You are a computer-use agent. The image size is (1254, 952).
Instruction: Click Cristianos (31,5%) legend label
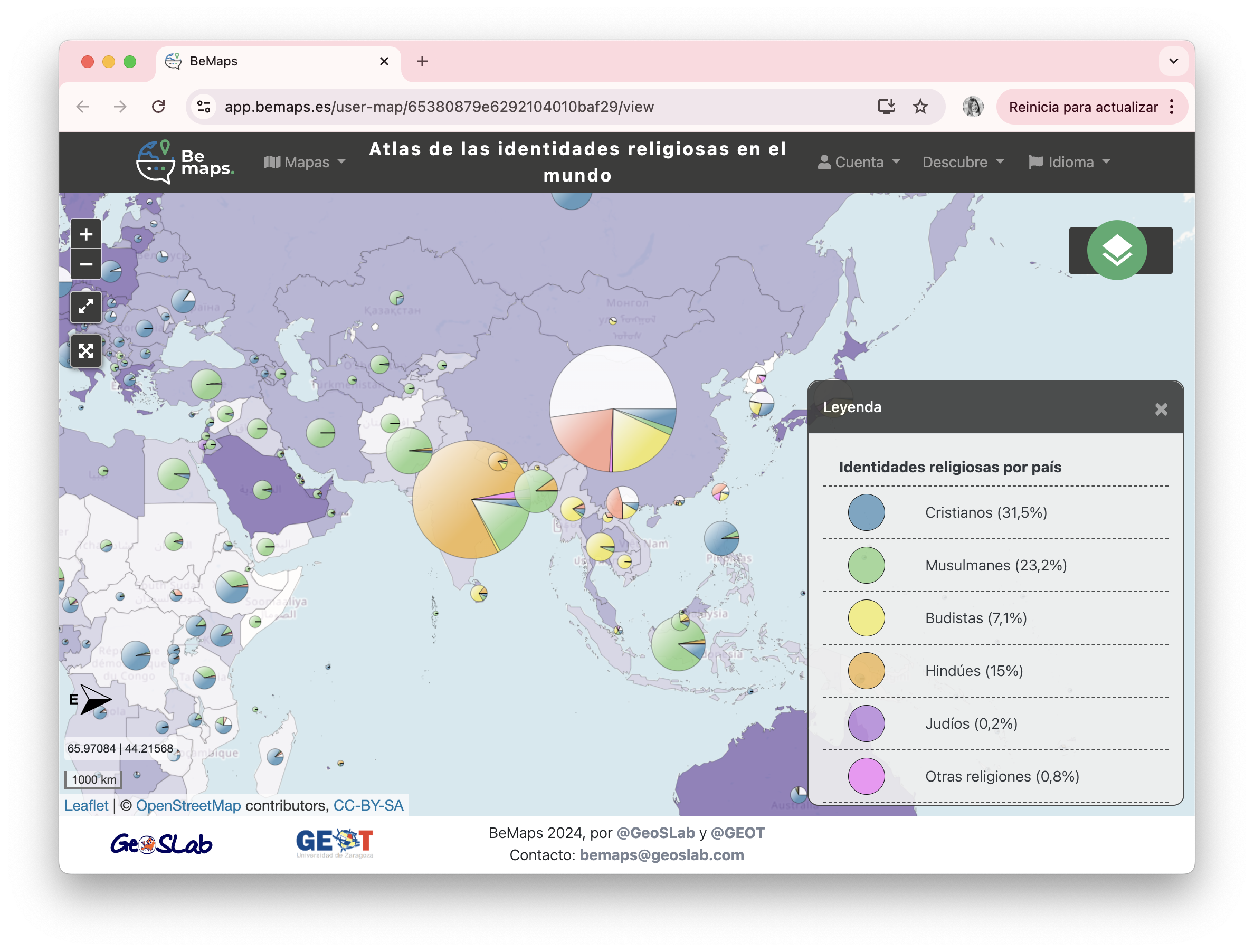986,512
